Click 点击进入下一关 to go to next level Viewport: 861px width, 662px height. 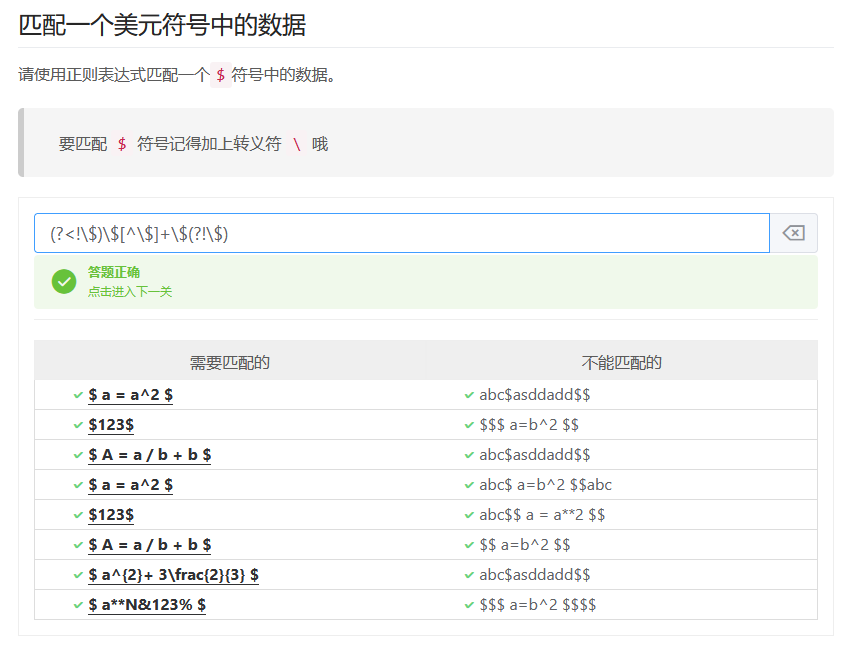click(130, 292)
